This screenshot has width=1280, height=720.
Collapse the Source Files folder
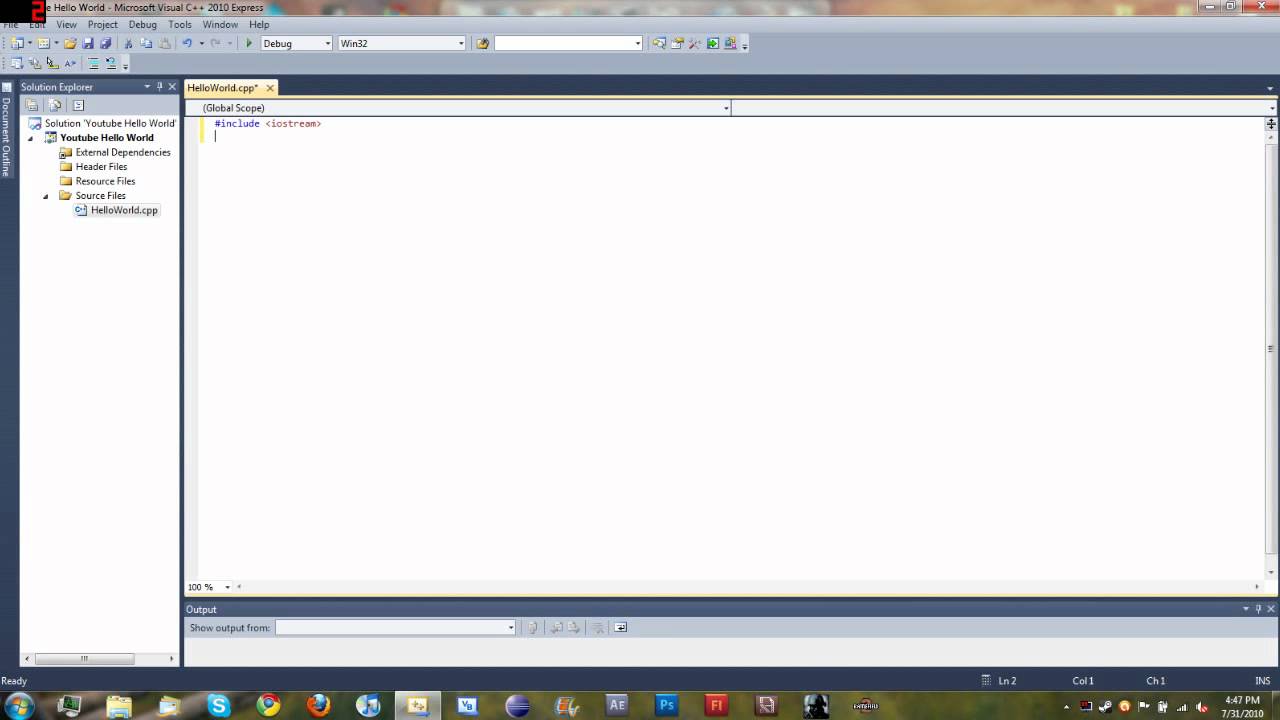pyautogui.click(x=45, y=196)
